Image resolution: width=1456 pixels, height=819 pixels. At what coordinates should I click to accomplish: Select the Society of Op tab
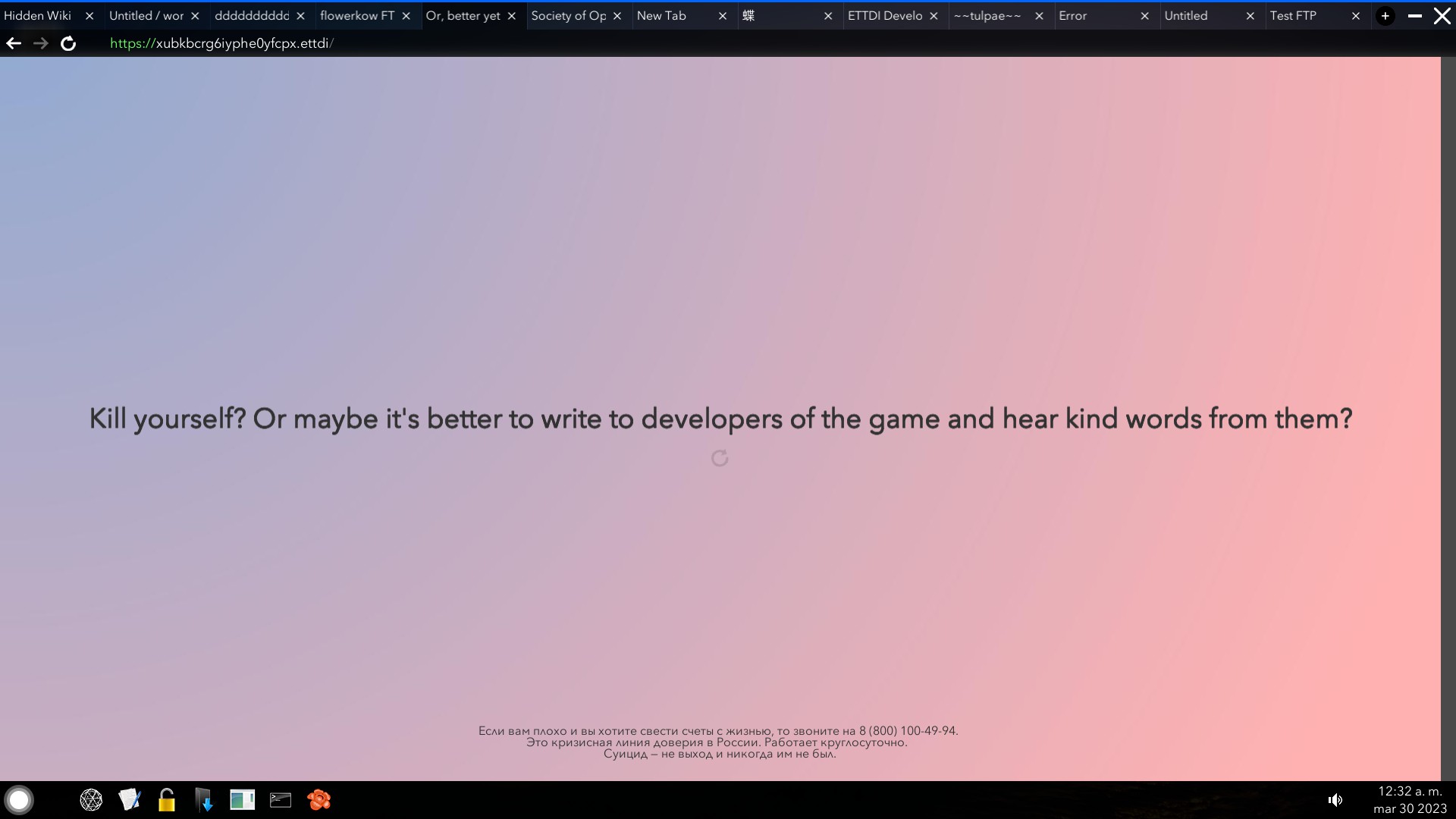[568, 15]
